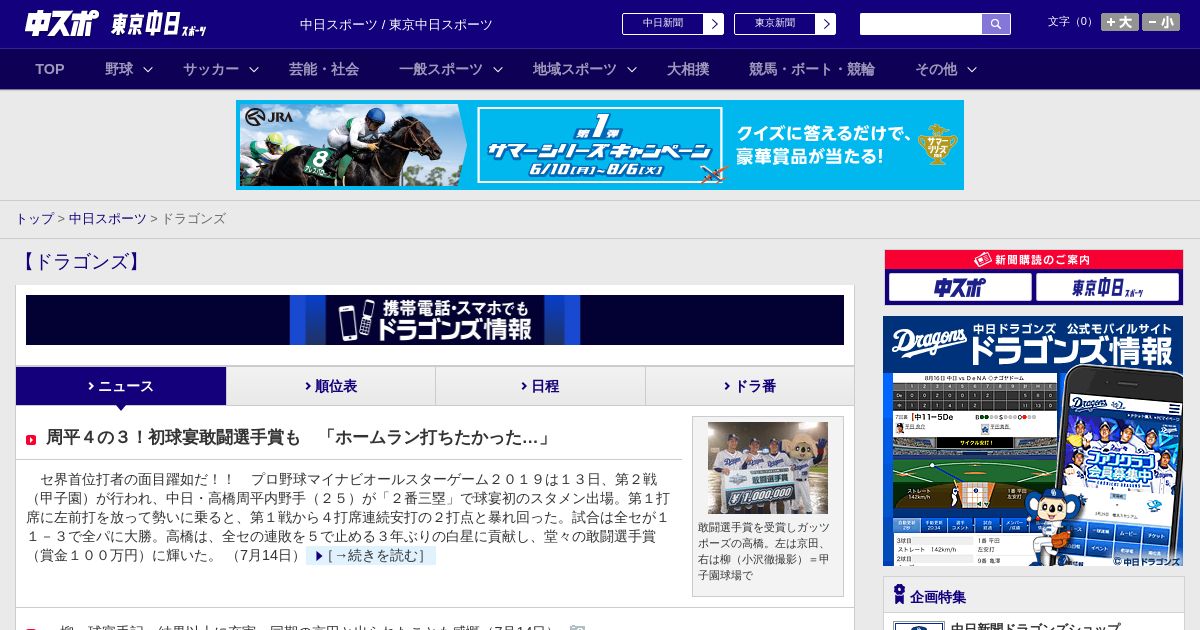Click the →続きを読む link
The width and height of the screenshot is (1200, 630).
pyautogui.click(x=371, y=556)
